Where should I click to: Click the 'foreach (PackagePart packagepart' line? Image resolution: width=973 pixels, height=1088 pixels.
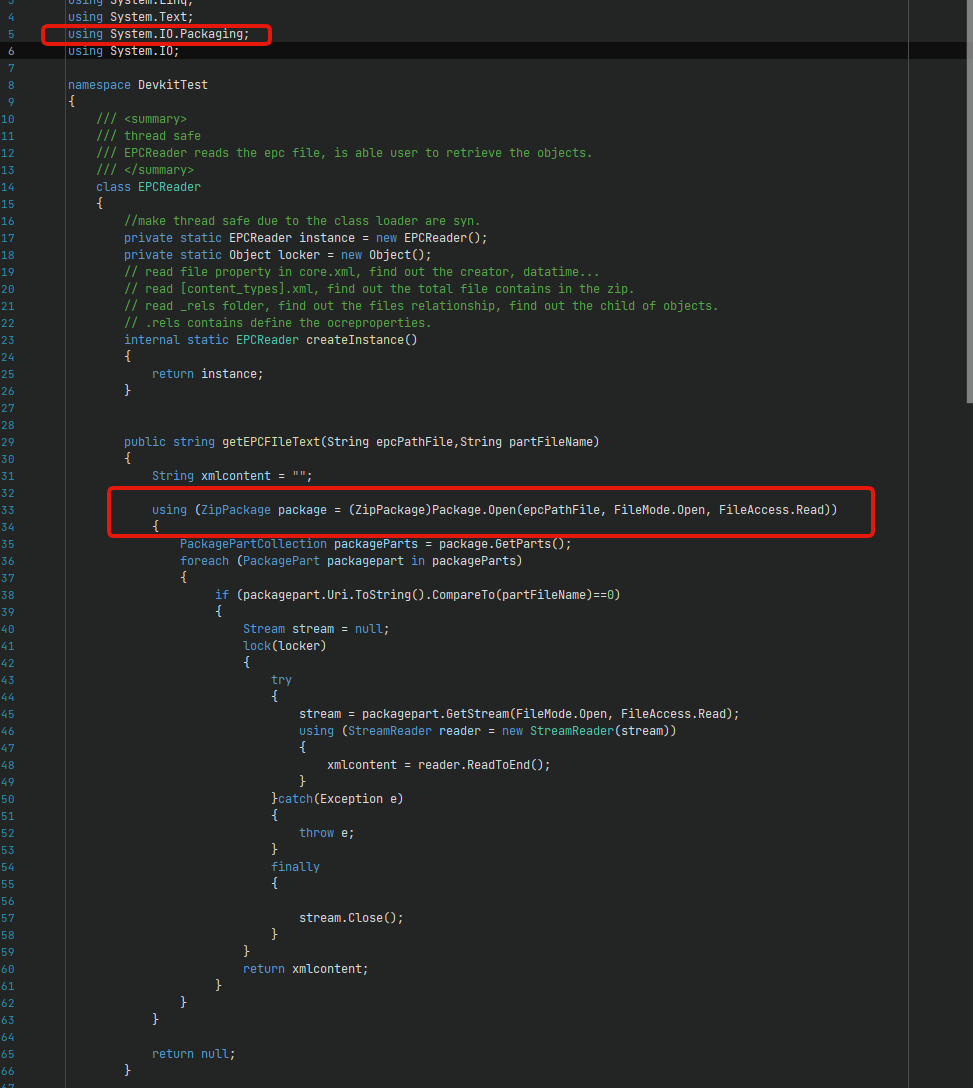(x=351, y=561)
